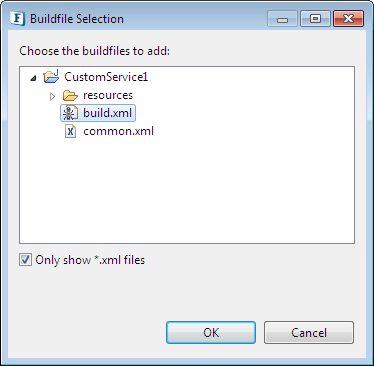Click the 'Only show *.xml files' label text

pos(90,260)
